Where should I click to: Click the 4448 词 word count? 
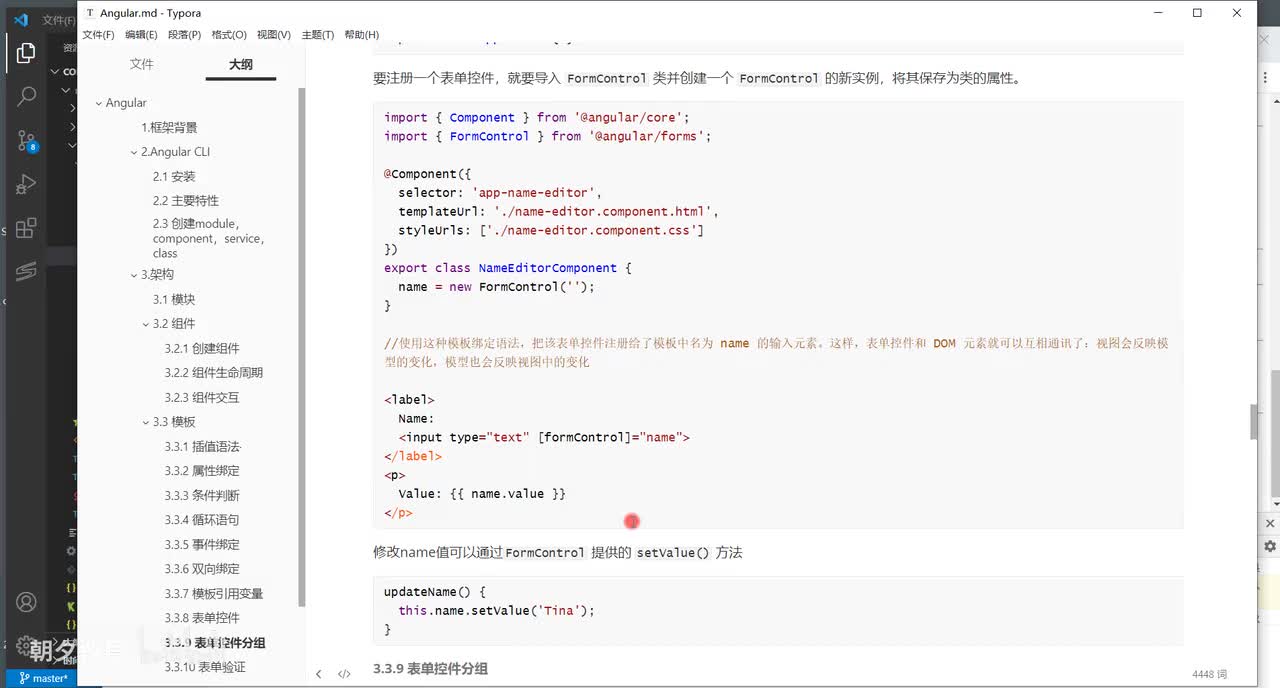tap(1209, 675)
